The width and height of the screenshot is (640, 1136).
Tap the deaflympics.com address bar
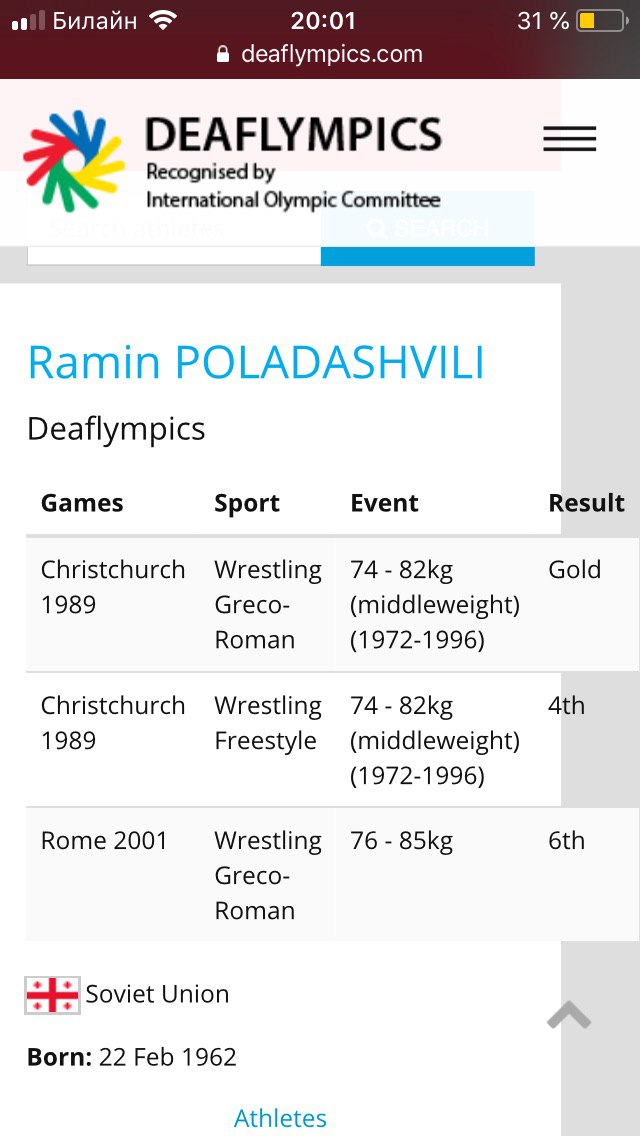tap(331, 54)
